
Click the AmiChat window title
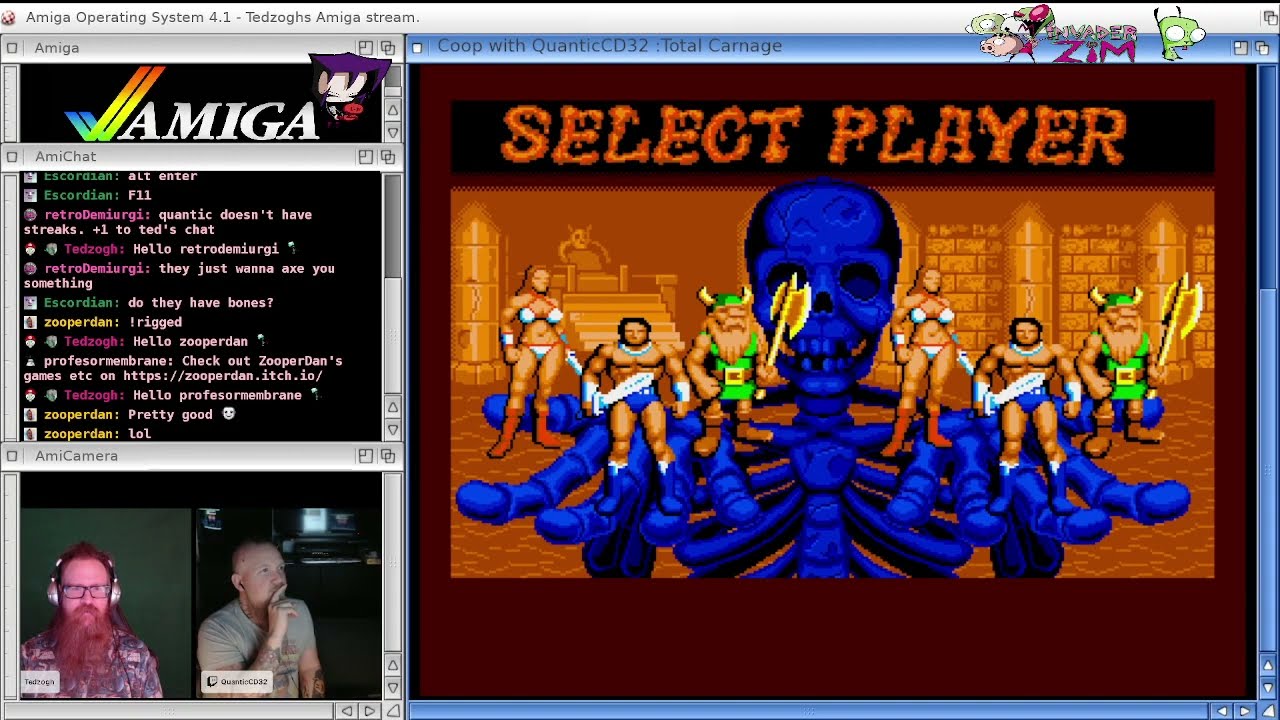(65, 156)
